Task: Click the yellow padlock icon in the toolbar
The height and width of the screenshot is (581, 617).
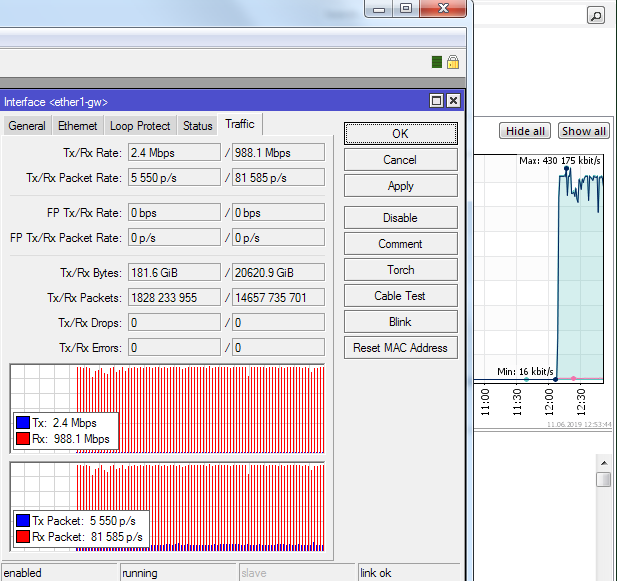Action: click(453, 62)
